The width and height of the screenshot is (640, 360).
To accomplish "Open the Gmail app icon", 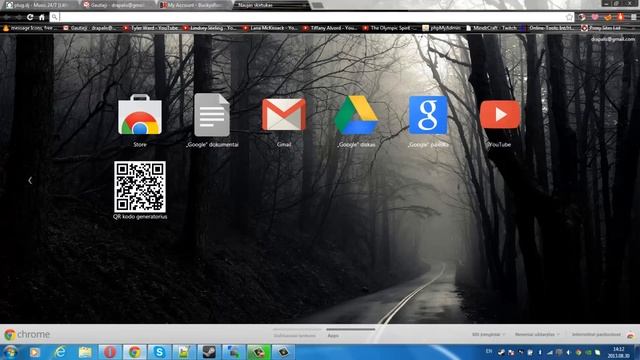I will click(x=284, y=115).
